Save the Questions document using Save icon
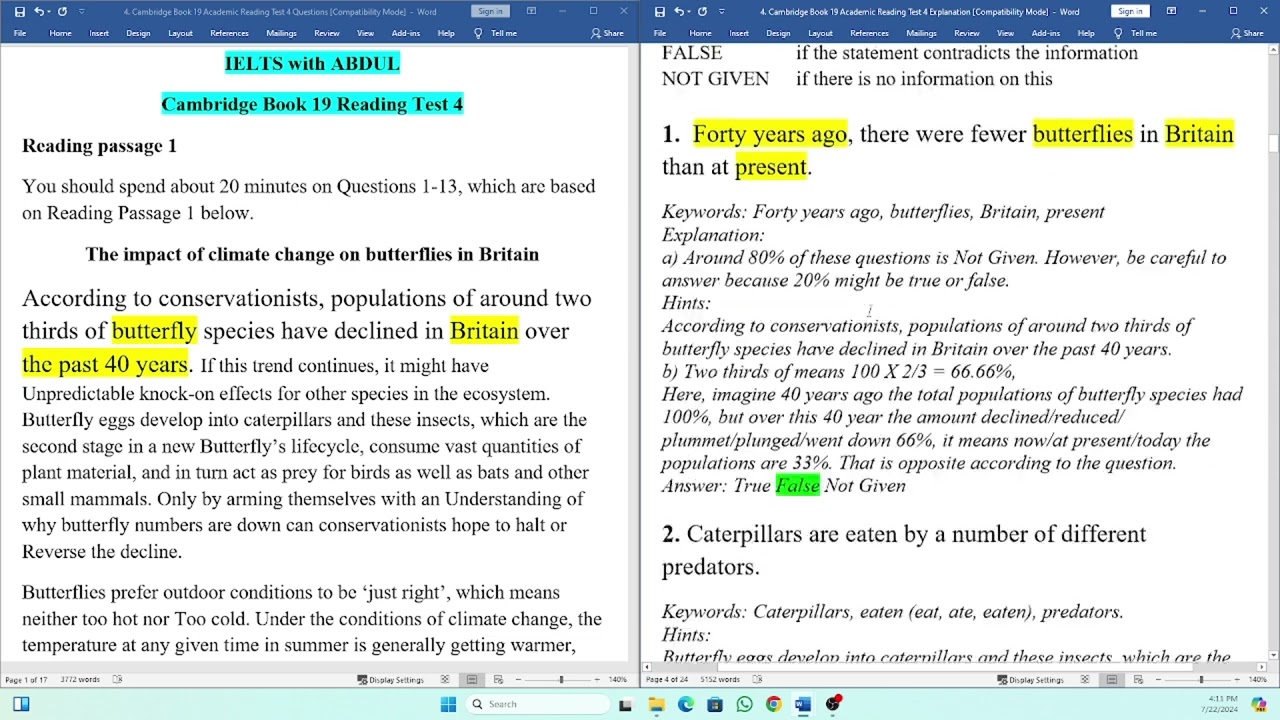1280x720 pixels. 19,12
